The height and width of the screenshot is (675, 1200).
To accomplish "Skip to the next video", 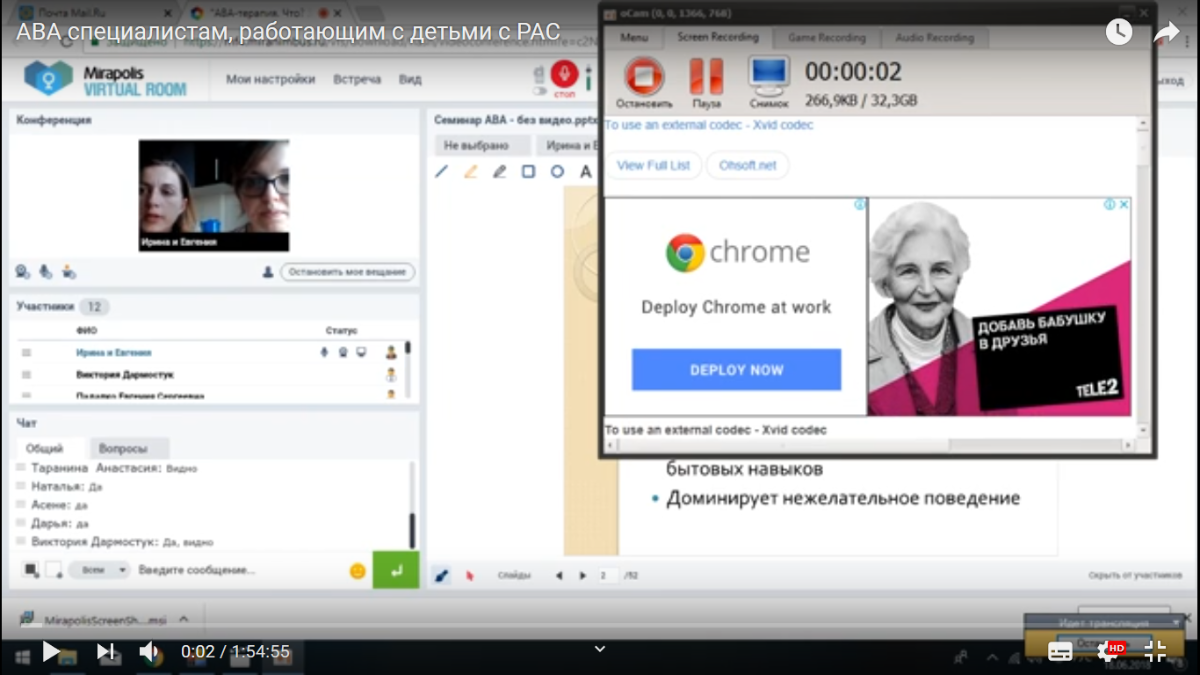I will click(x=105, y=652).
